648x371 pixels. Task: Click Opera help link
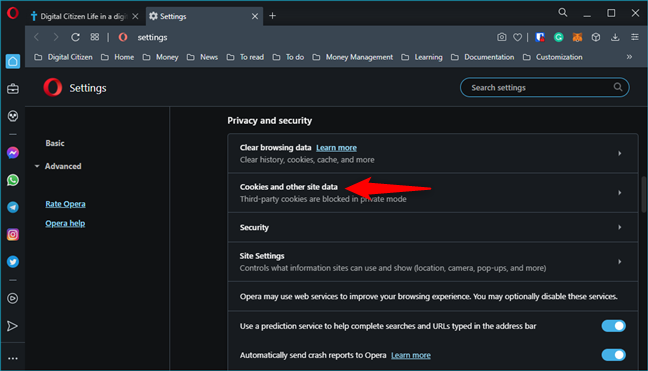pyautogui.click(x=65, y=223)
